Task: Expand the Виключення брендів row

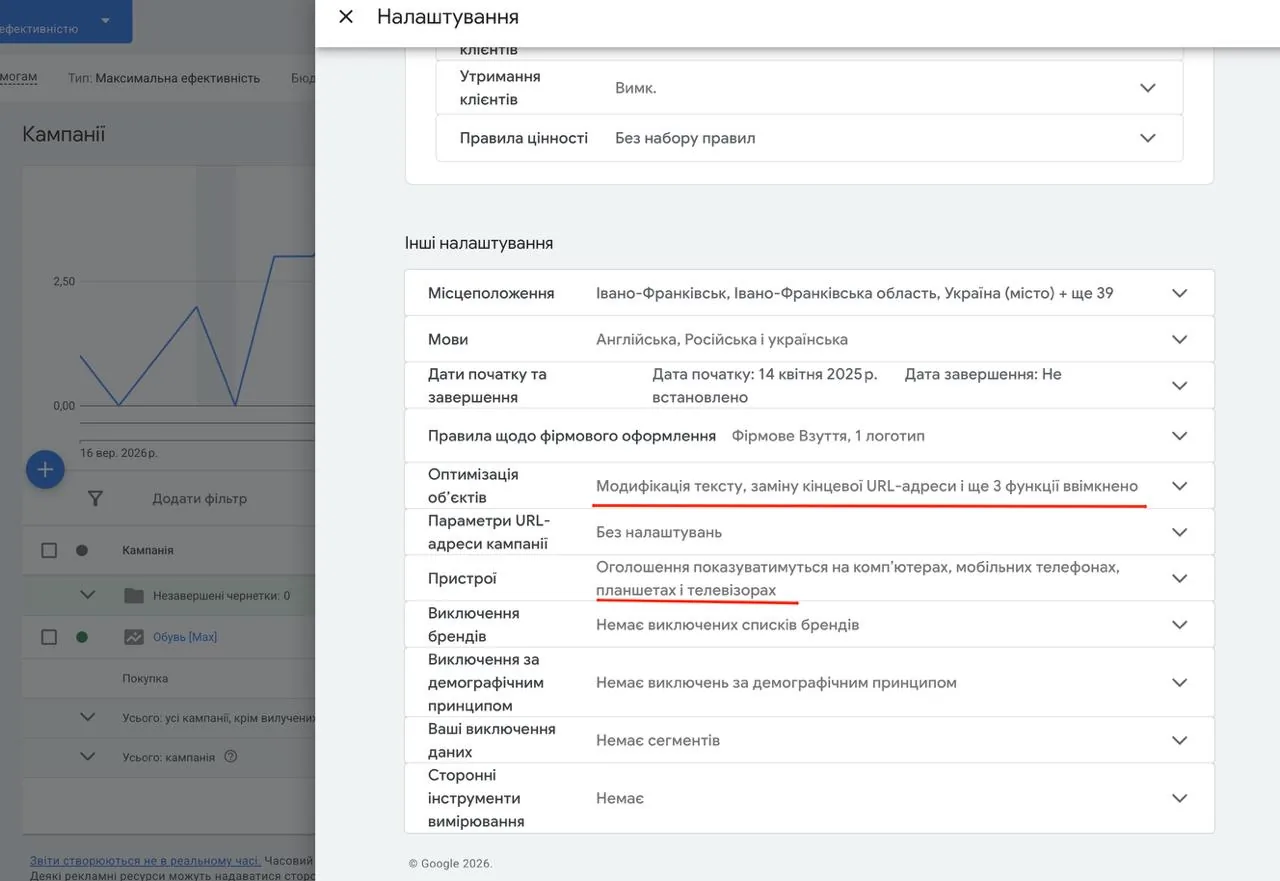Action: pos(1180,624)
